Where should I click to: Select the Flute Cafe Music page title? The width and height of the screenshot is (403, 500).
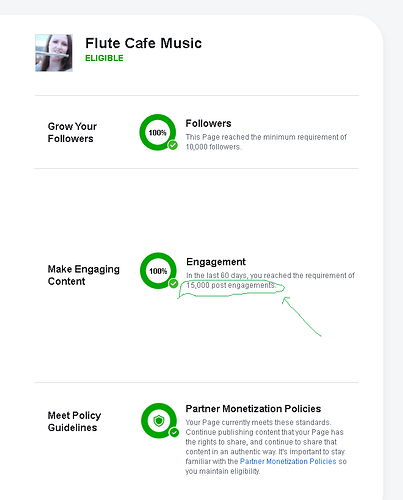pos(143,43)
